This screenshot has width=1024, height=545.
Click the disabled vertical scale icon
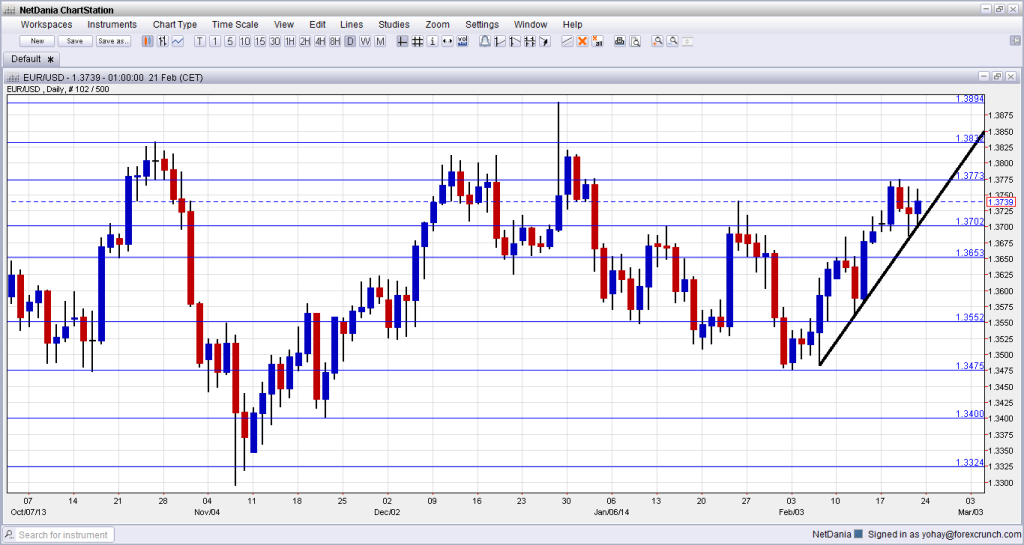687,41
